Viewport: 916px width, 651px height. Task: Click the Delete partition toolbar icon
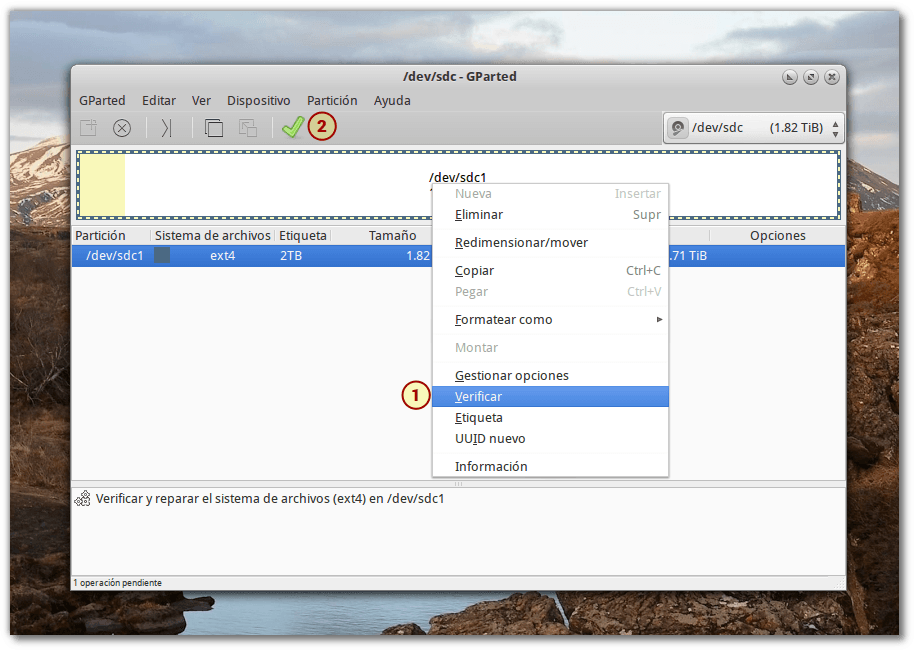[x=121, y=127]
